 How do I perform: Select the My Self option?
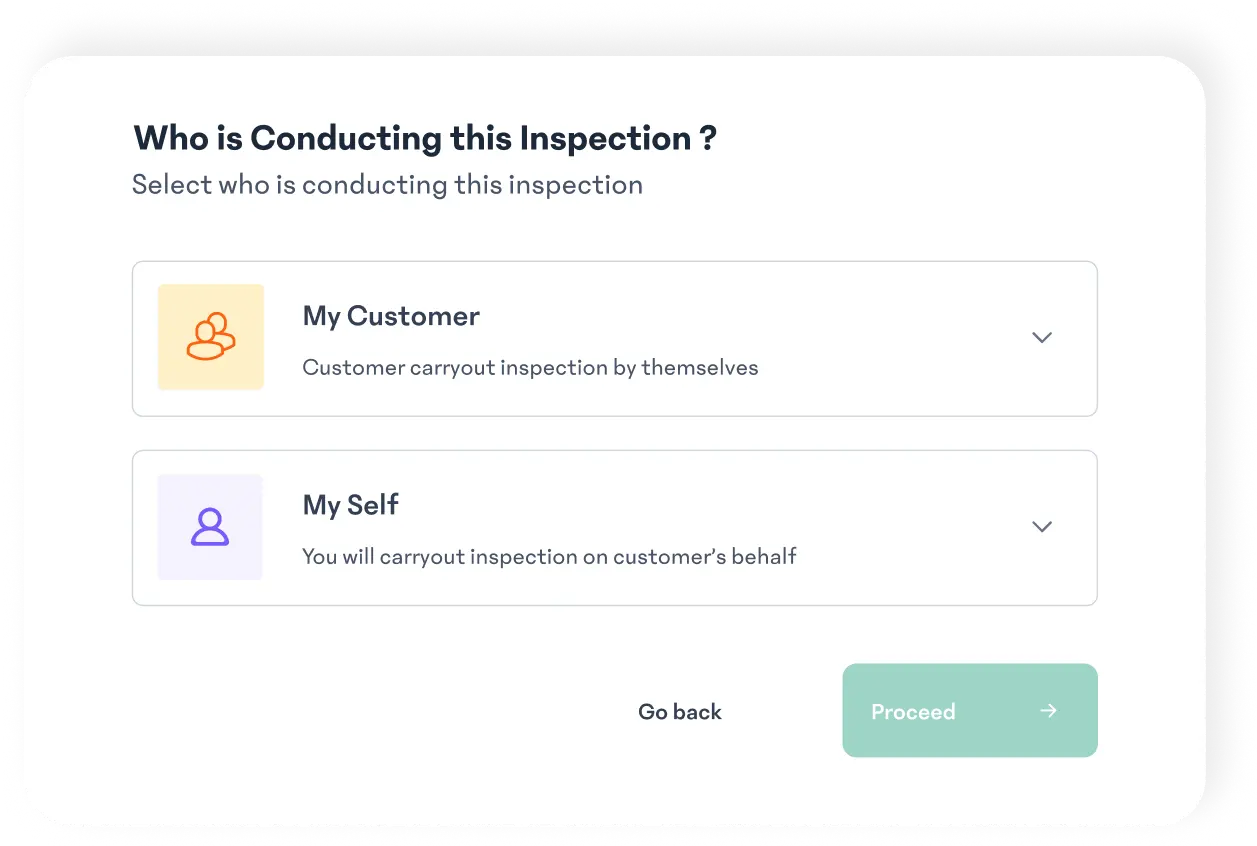click(614, 527)
